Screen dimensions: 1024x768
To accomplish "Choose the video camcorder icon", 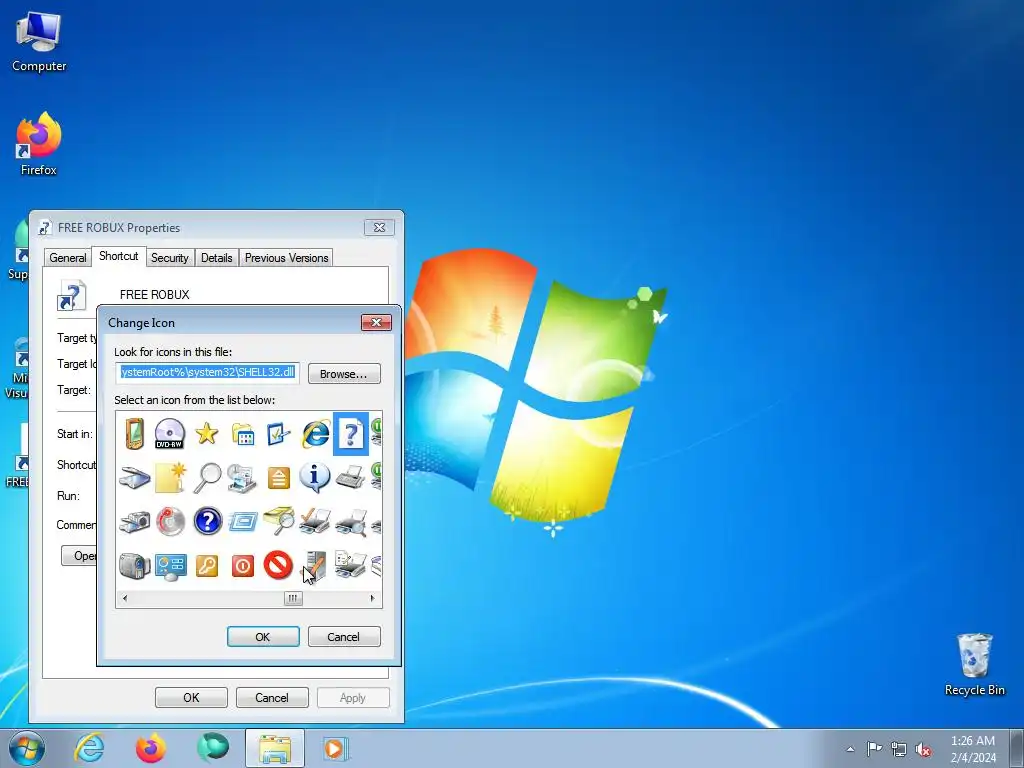I will (135, 566).
